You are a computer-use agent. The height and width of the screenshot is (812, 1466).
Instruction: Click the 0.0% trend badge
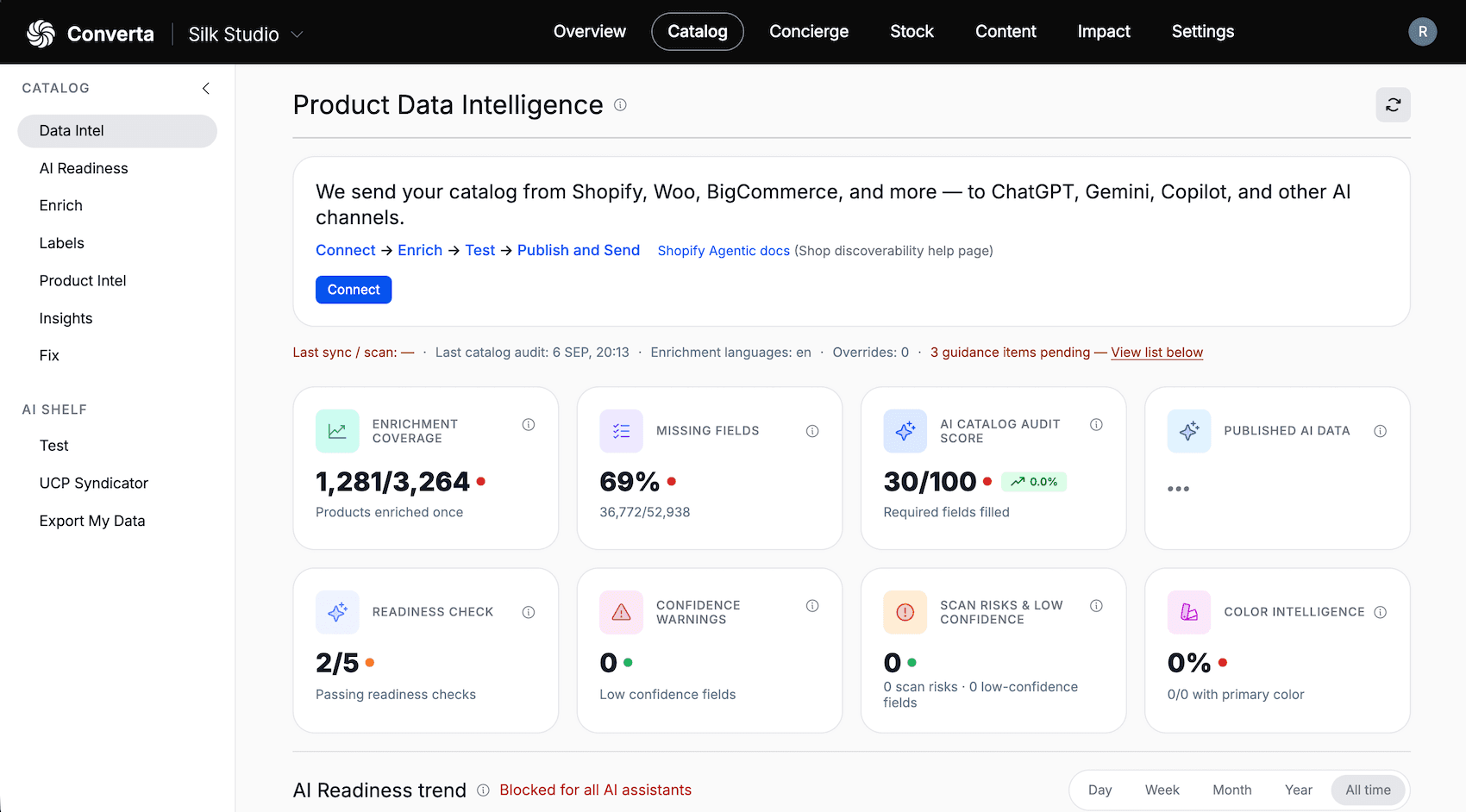click(1034, 482)
